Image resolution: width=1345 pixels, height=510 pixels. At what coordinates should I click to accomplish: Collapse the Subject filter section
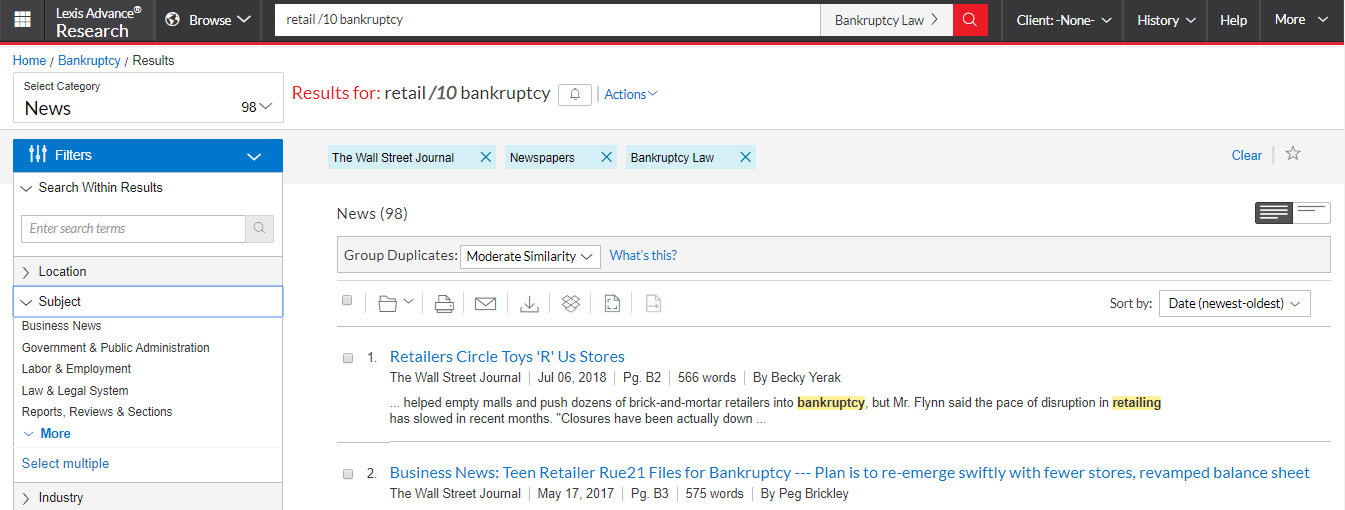pos(148,301)
